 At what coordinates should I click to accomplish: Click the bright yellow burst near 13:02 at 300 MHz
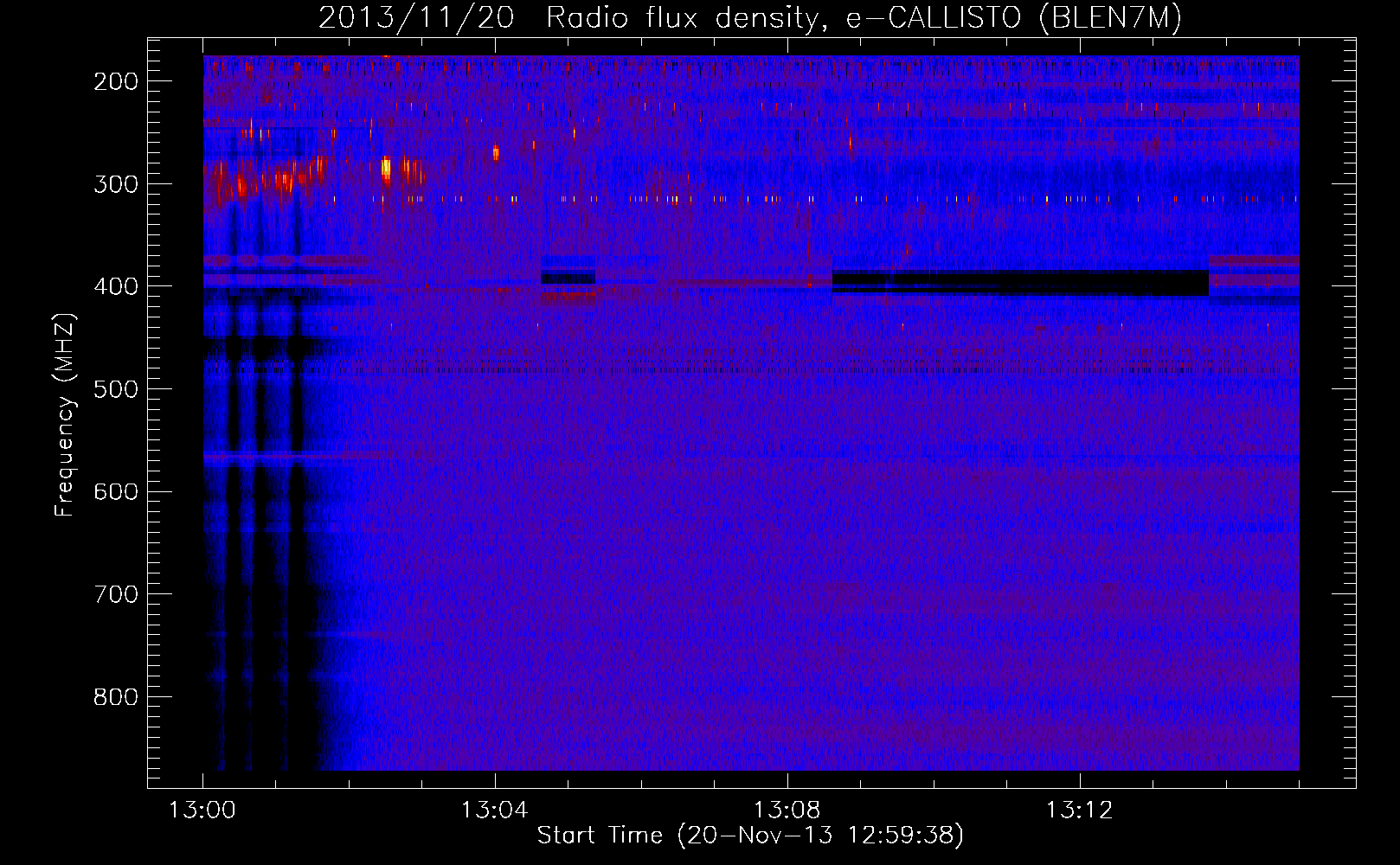point(386,167)
